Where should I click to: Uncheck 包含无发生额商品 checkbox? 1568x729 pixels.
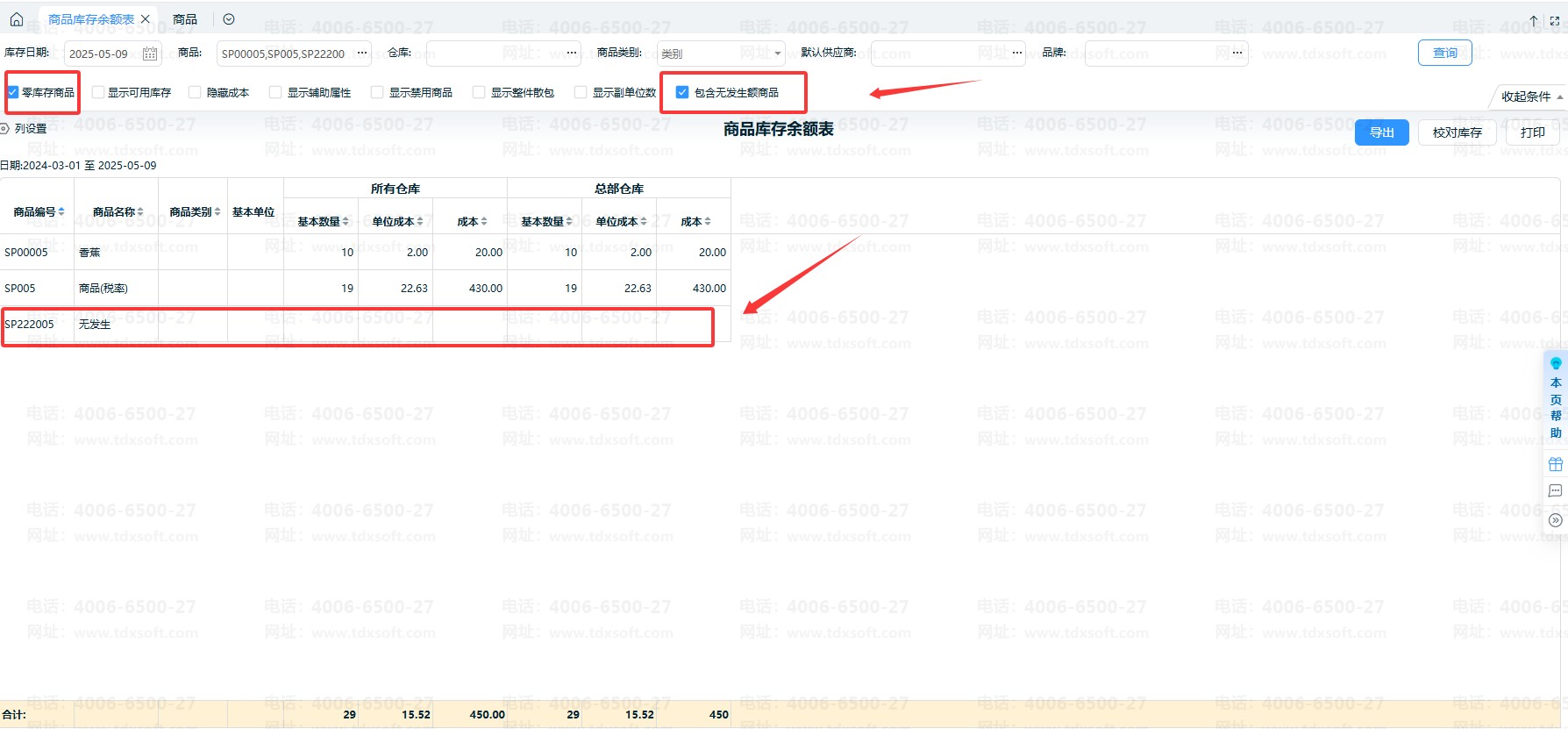pos(682,92)
